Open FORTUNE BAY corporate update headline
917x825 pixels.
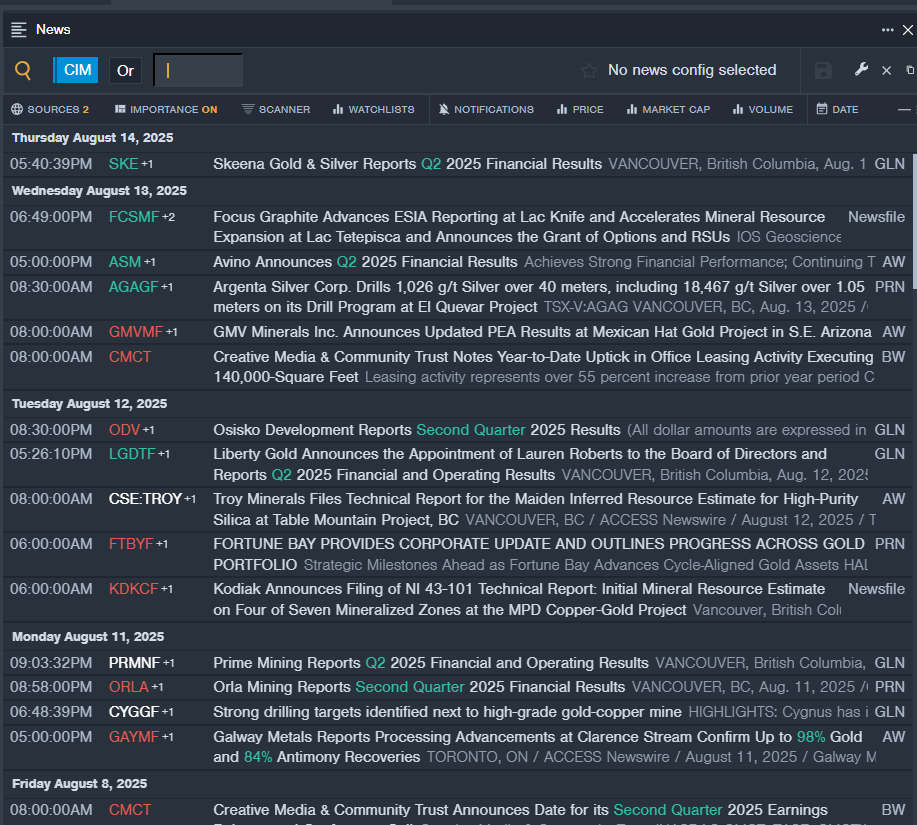pyautogui.click(x=539, y=554)
